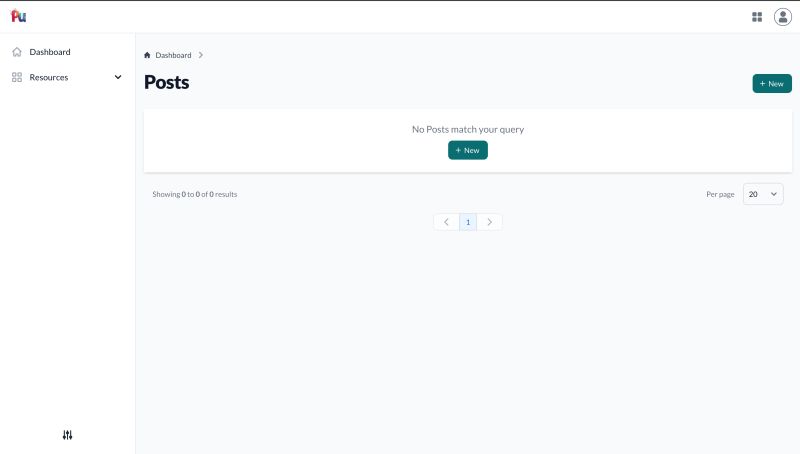Click the breadcrumb chevron separator after Dashboard
This screenshot has height=454, width=800.
[x=201, y=55]
